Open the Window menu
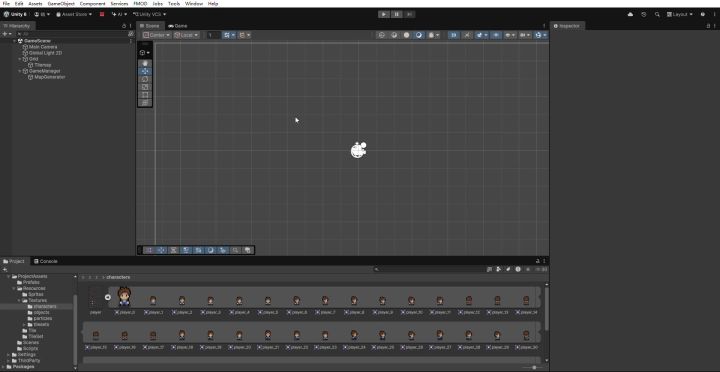The height and width of the screenshot is (372, 720). click(x=194, y=3)
